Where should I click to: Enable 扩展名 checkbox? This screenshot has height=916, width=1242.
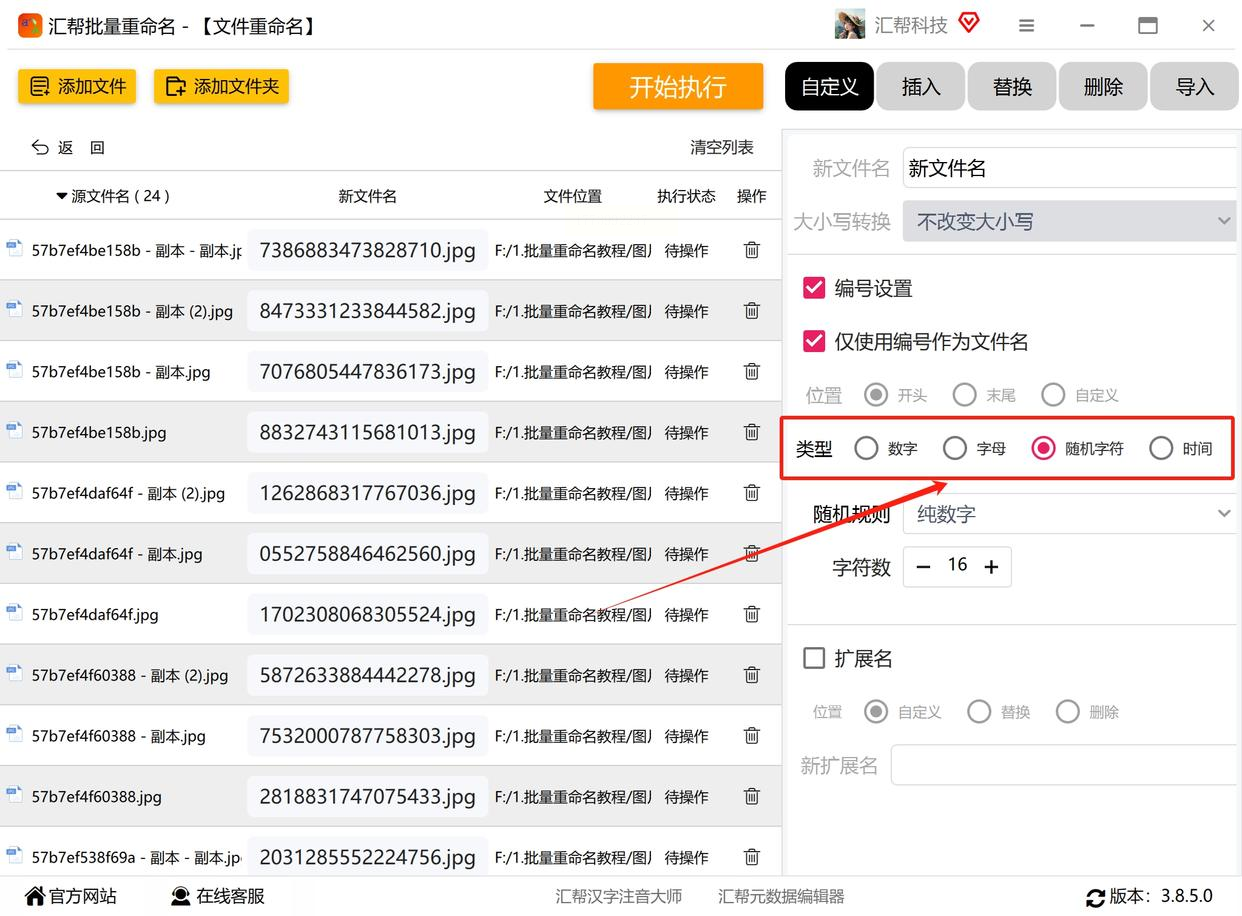[x=814, y=658]
